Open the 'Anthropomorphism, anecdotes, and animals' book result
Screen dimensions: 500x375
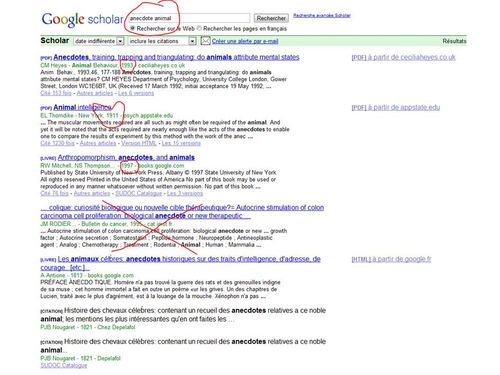click(x=126, y=157)
